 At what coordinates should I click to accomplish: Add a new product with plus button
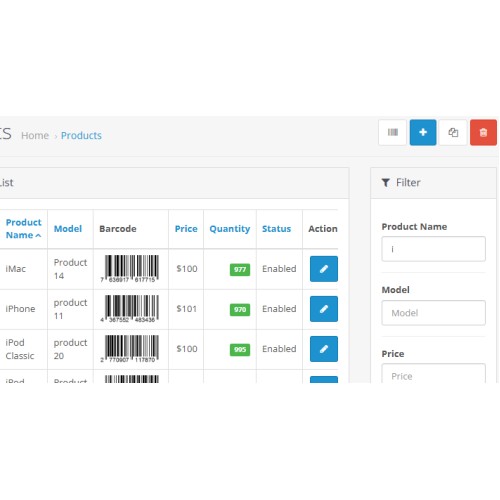coord(423,132)
